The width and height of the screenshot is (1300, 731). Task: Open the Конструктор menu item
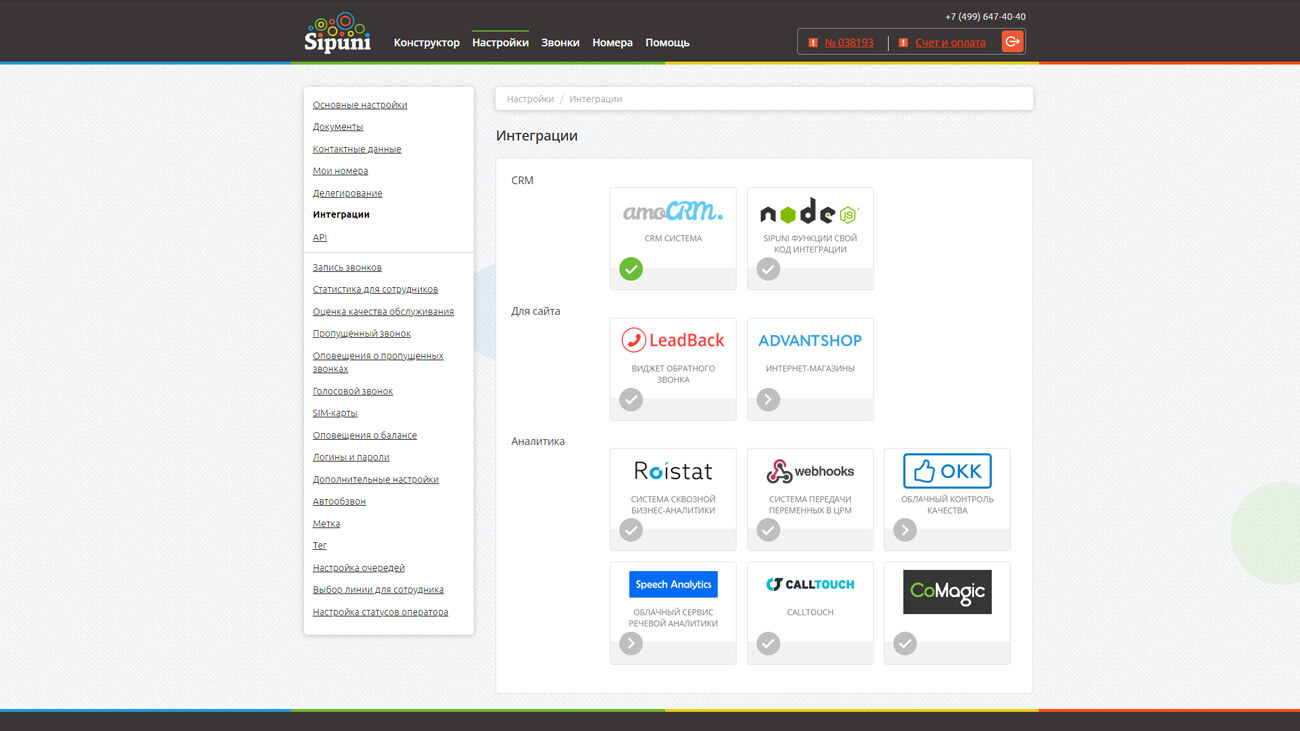(426, 43)
